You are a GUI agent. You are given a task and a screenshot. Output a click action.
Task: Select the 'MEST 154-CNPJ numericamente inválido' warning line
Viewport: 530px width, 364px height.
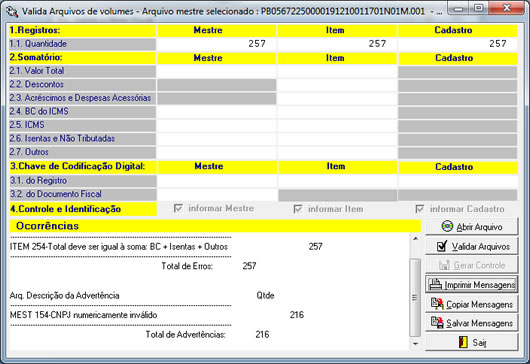point(83,315)
